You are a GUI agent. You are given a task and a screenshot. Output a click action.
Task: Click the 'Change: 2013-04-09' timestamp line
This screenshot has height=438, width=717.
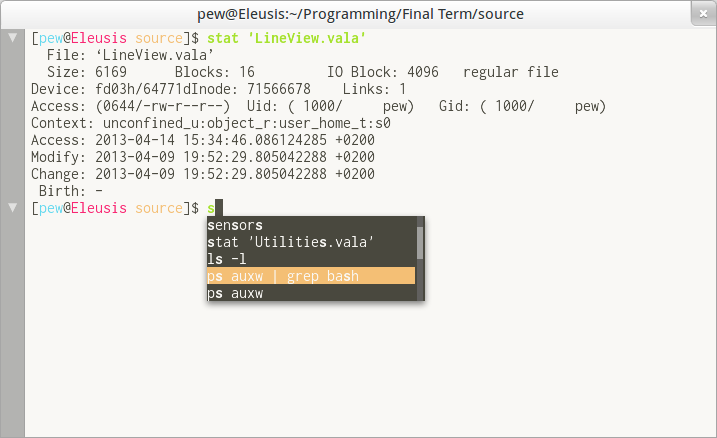pyautogui.click(x=203, y=174)
